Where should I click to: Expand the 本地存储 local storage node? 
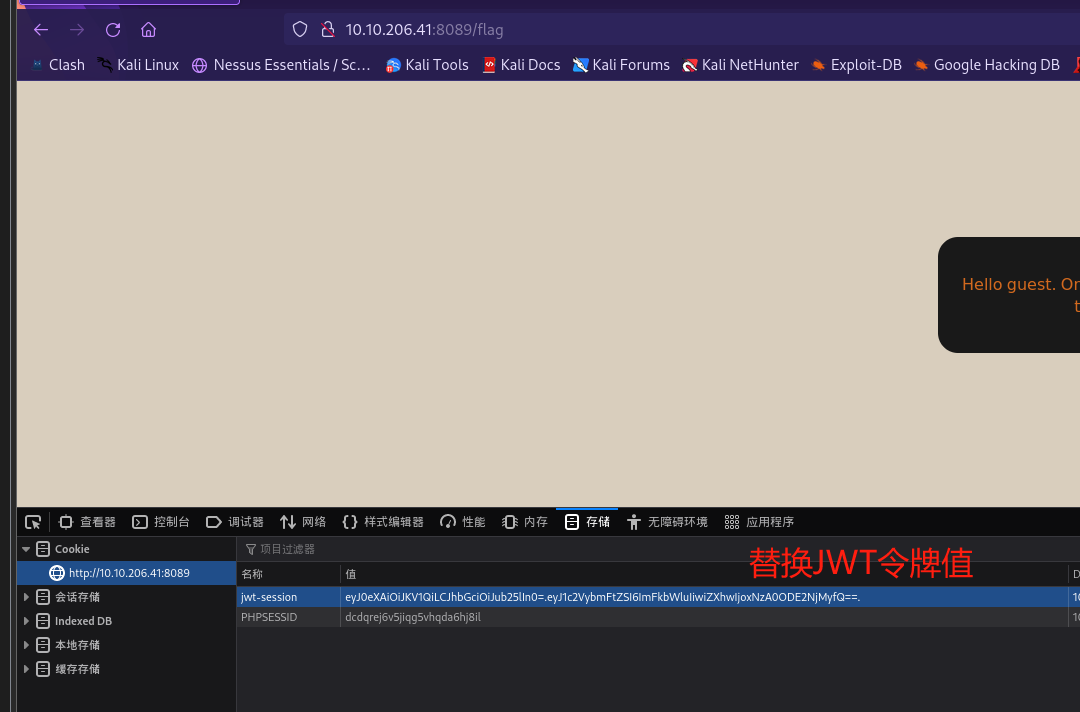click(x=26, y=645)
